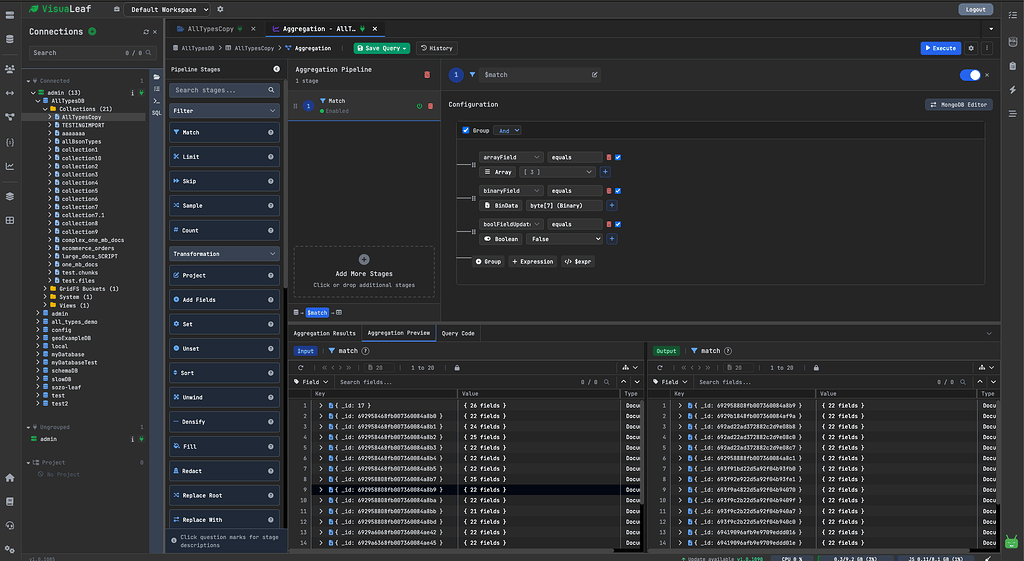
Task: Open query History
Action: (x=436, y=48)
